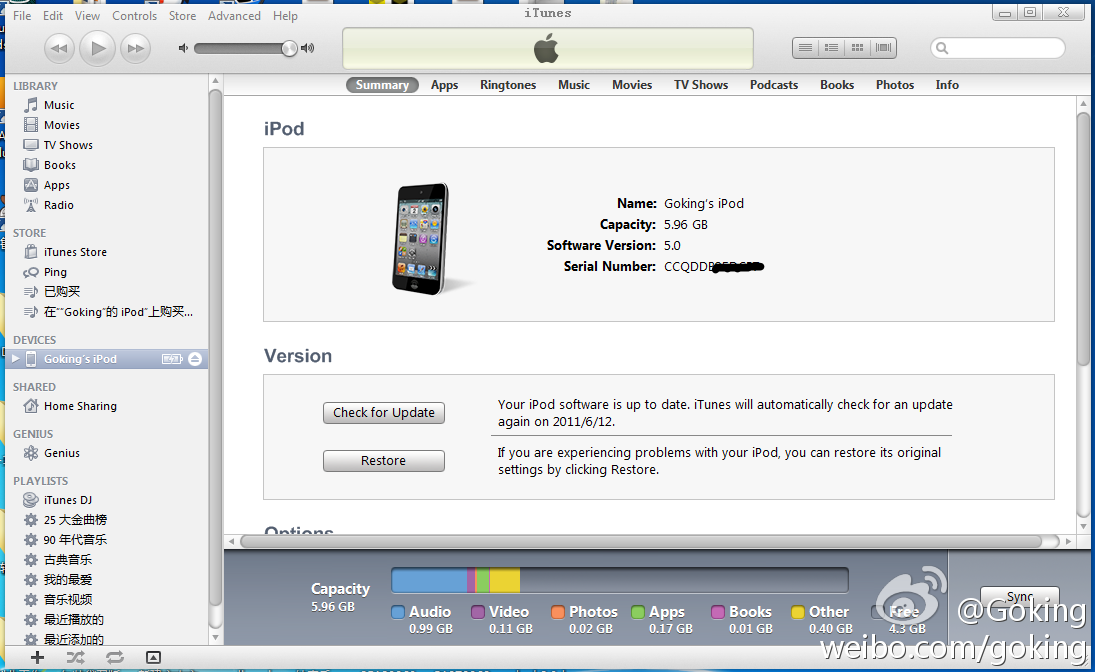Image resolution: width=1095 pixels, height=672 pixels.
Task: Switch to album list view
Action: point(831,48)
